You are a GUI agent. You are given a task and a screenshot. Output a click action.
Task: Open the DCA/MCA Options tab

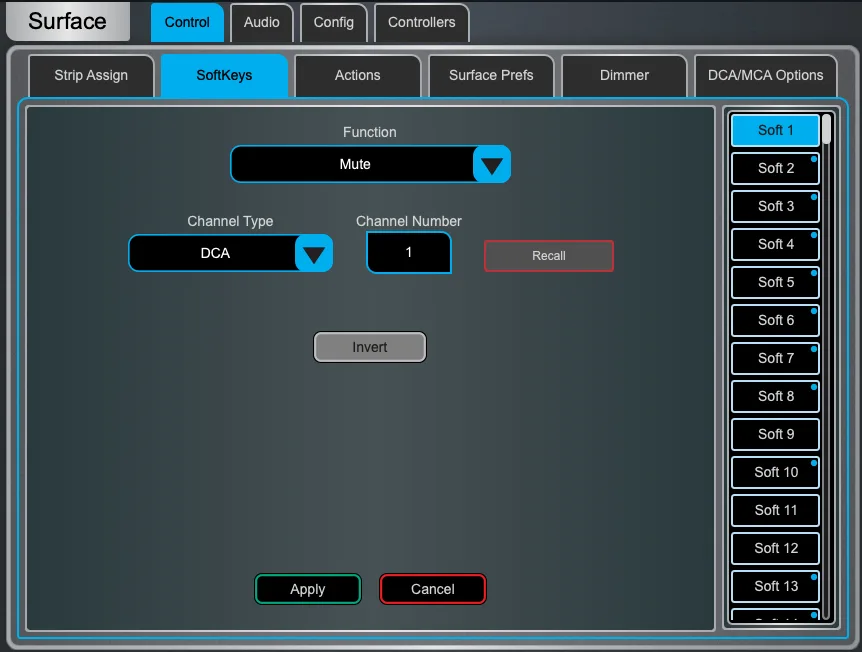pos(766,75)
